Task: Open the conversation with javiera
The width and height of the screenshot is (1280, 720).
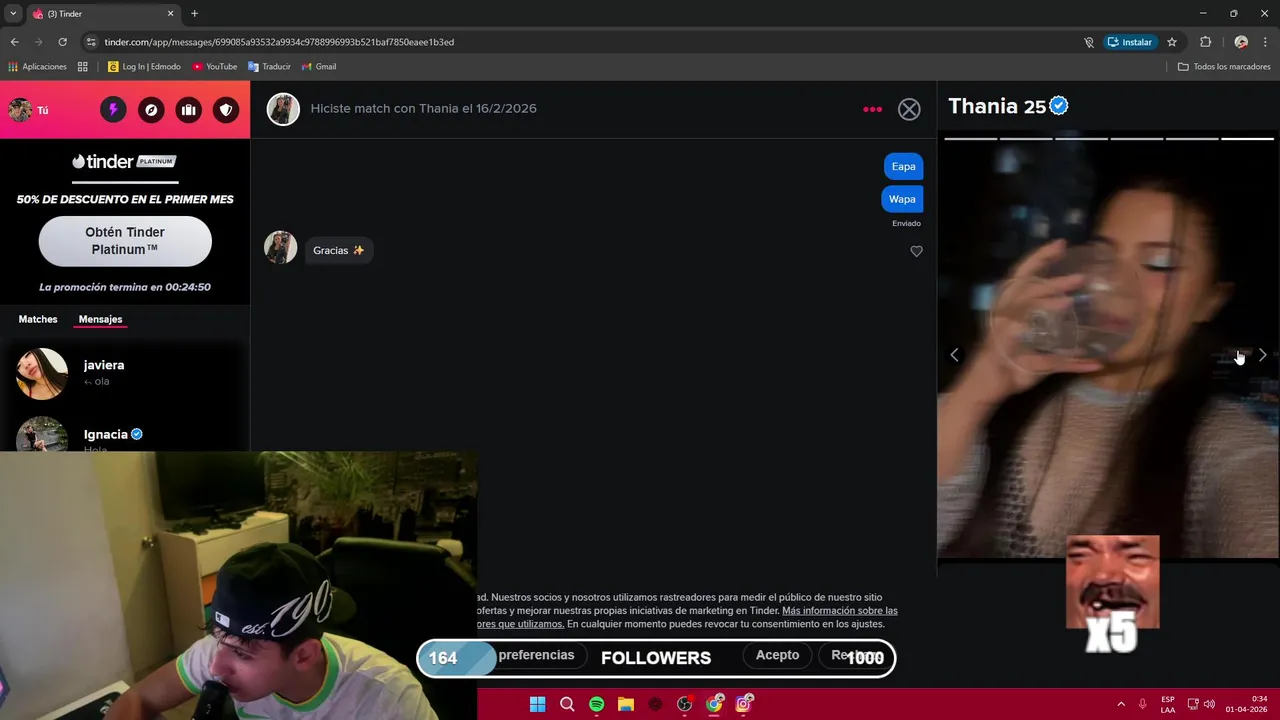Action: (x=125, y=373)
